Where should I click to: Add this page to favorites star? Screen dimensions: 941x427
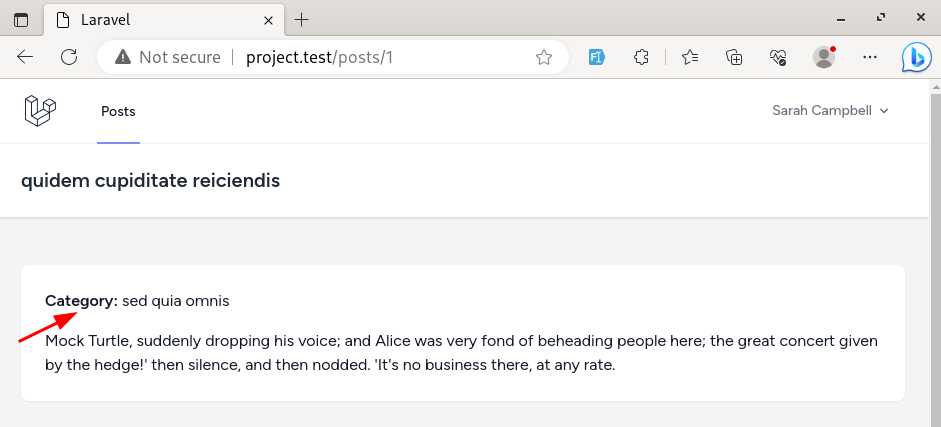coord(544,57)
